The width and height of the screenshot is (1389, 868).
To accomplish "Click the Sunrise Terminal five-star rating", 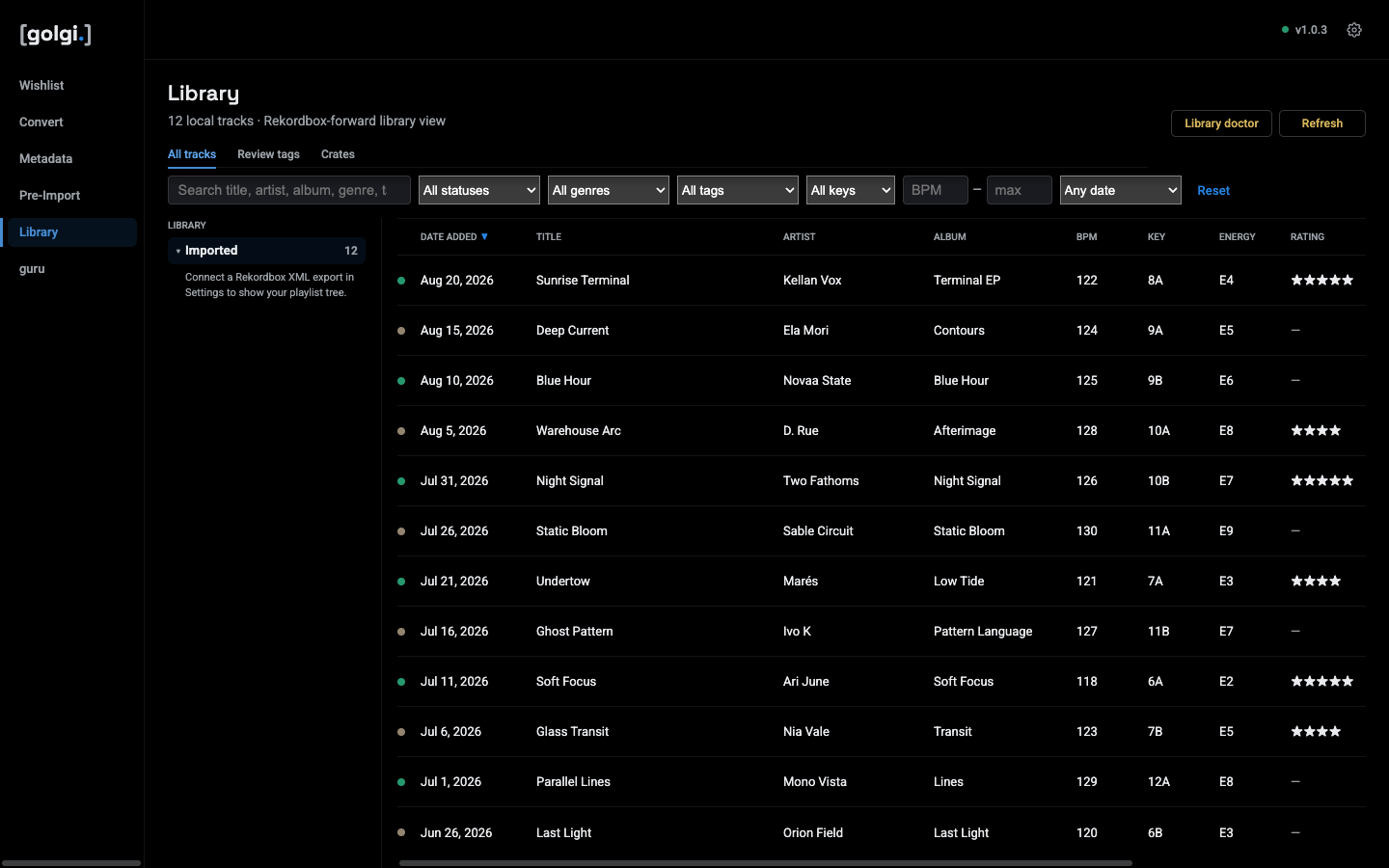I will pyautogui.click(x=1322, y=281).
